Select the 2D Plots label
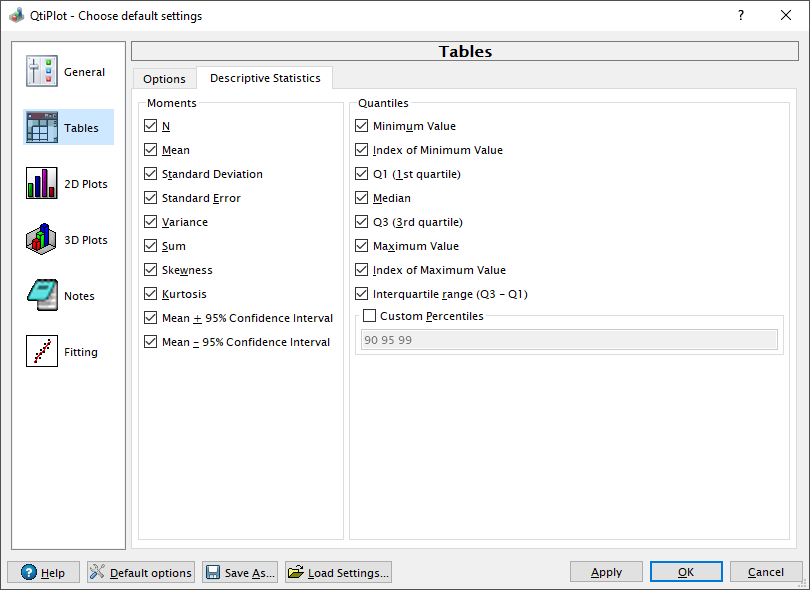Viewport: 810px width, 590px height. [86, 184]
